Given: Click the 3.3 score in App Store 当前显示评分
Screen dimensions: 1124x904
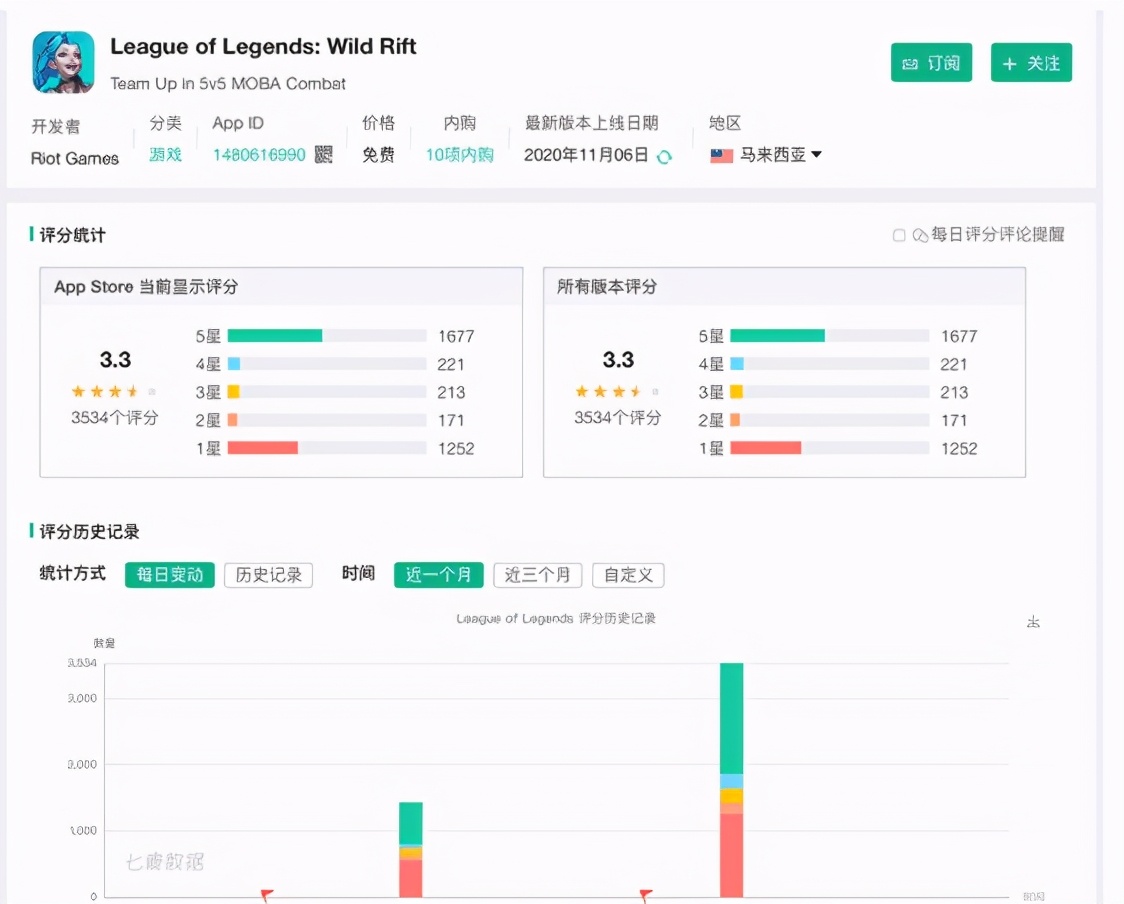Looking at the screenshot, I should [x=115, y=360].
